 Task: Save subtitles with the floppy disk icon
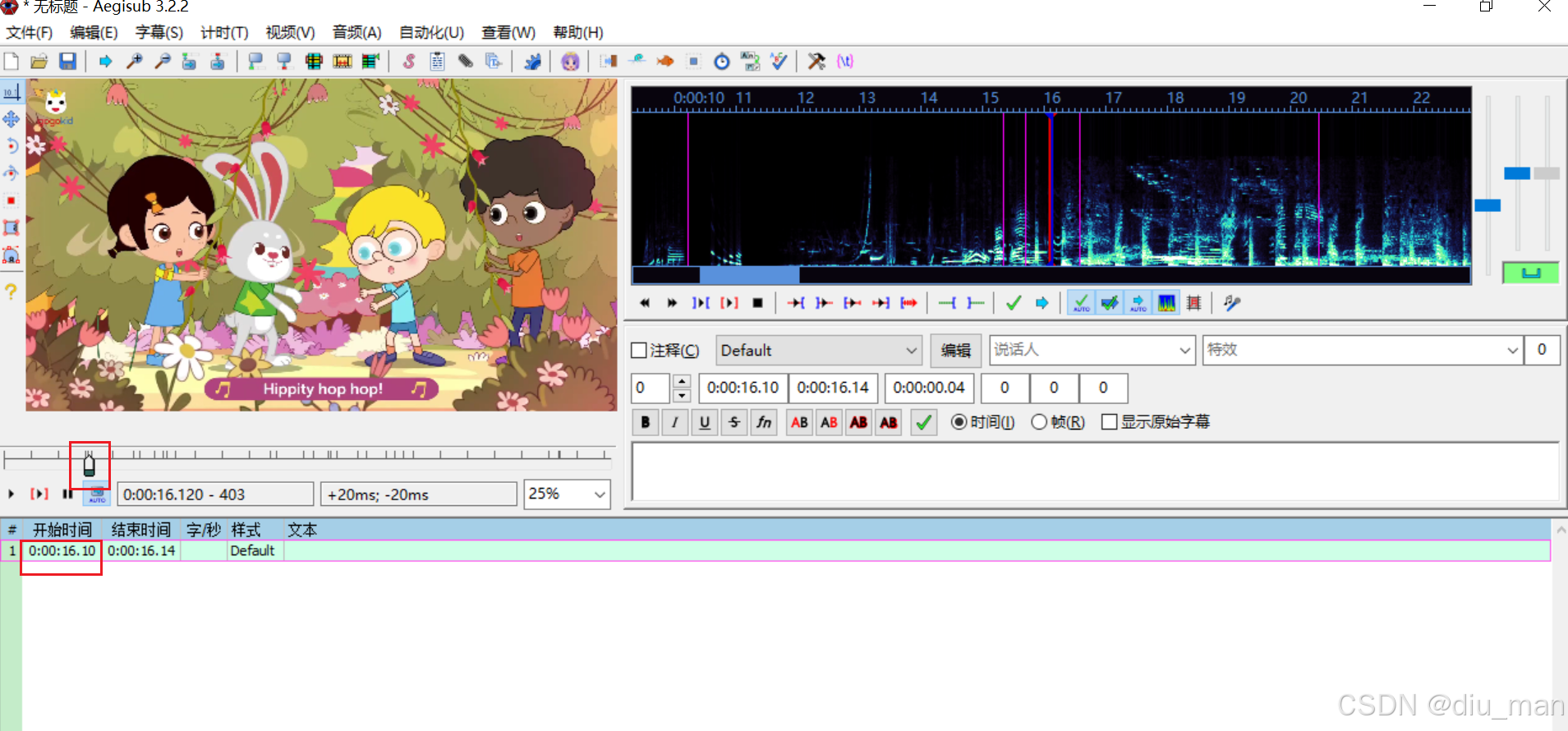click(x=67, y=61)
